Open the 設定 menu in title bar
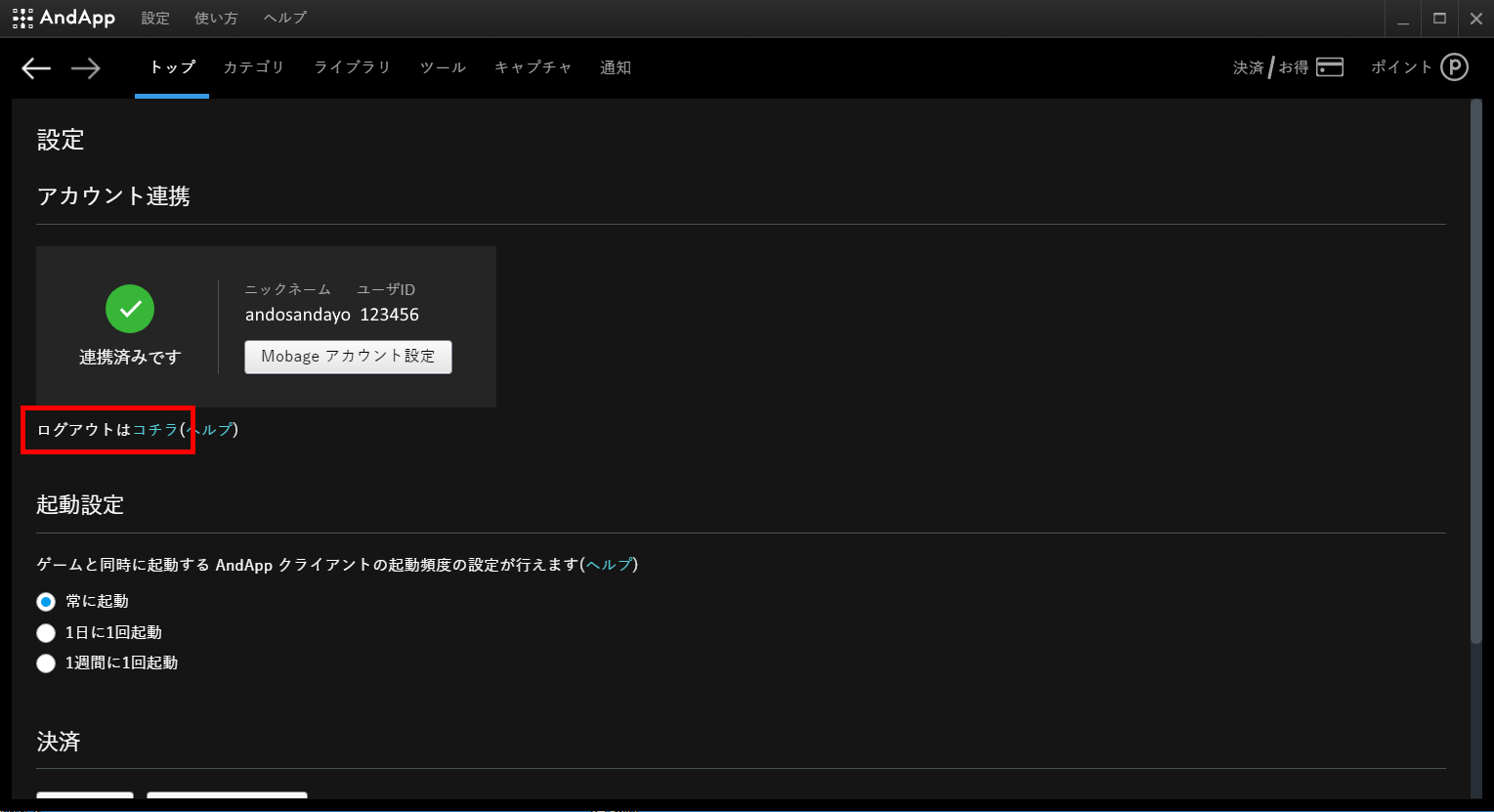The height and width of the screenshot is (812, 1494). pyautogui.click(x=154, y=19)
